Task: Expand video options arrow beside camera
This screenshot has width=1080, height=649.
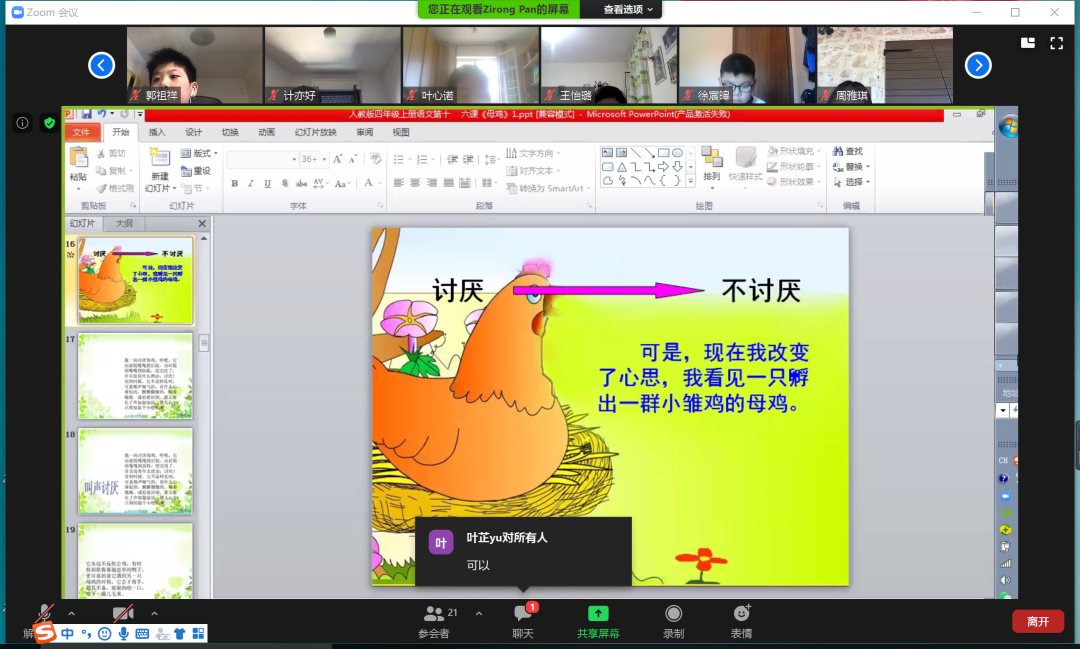Action: click(x=154, y=612)
